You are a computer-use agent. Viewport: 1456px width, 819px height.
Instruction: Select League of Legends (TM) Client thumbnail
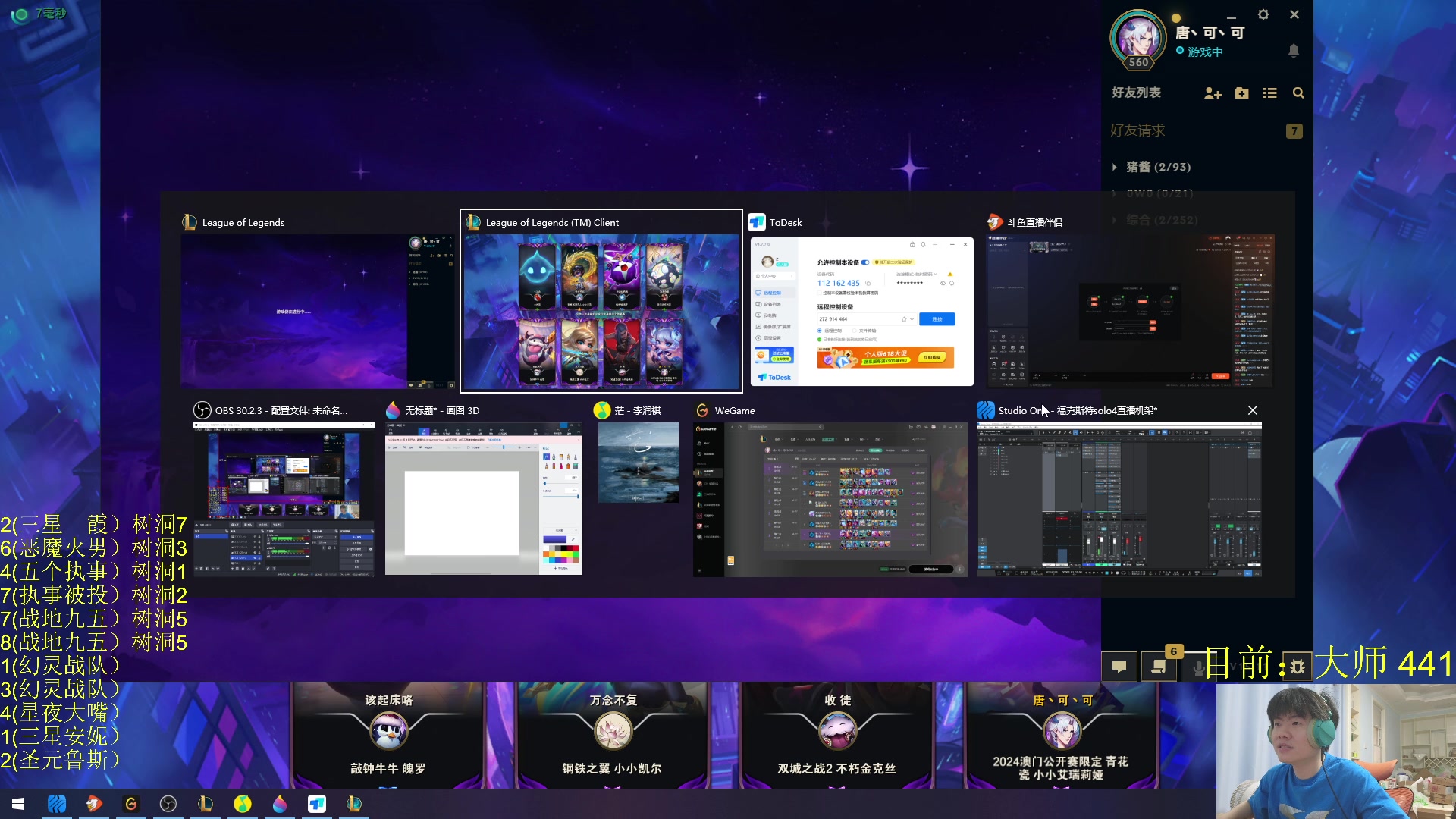click(601, 311)
